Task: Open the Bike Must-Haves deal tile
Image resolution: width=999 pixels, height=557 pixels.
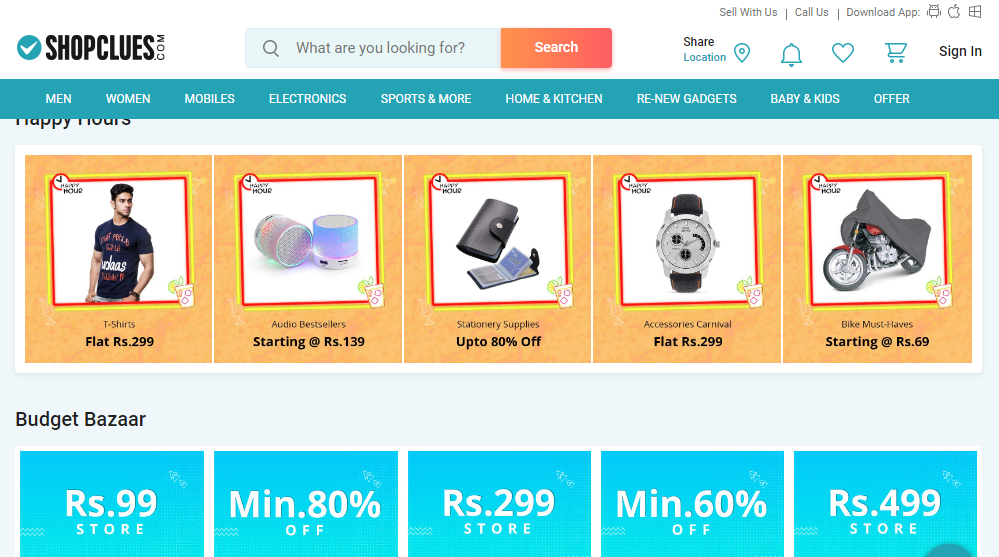Action: pyautogui.click(x=877, y=259)
